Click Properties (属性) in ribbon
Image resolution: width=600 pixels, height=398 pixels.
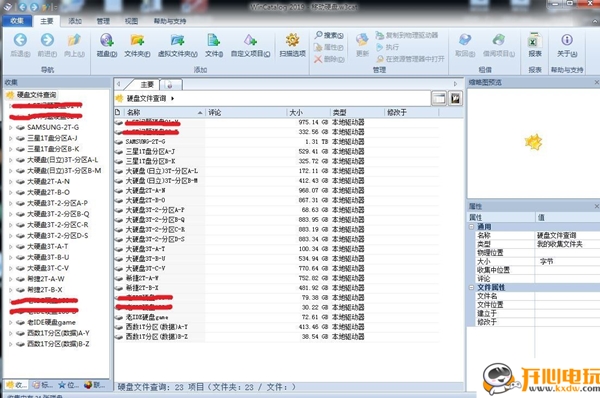[x=329, y=47]
